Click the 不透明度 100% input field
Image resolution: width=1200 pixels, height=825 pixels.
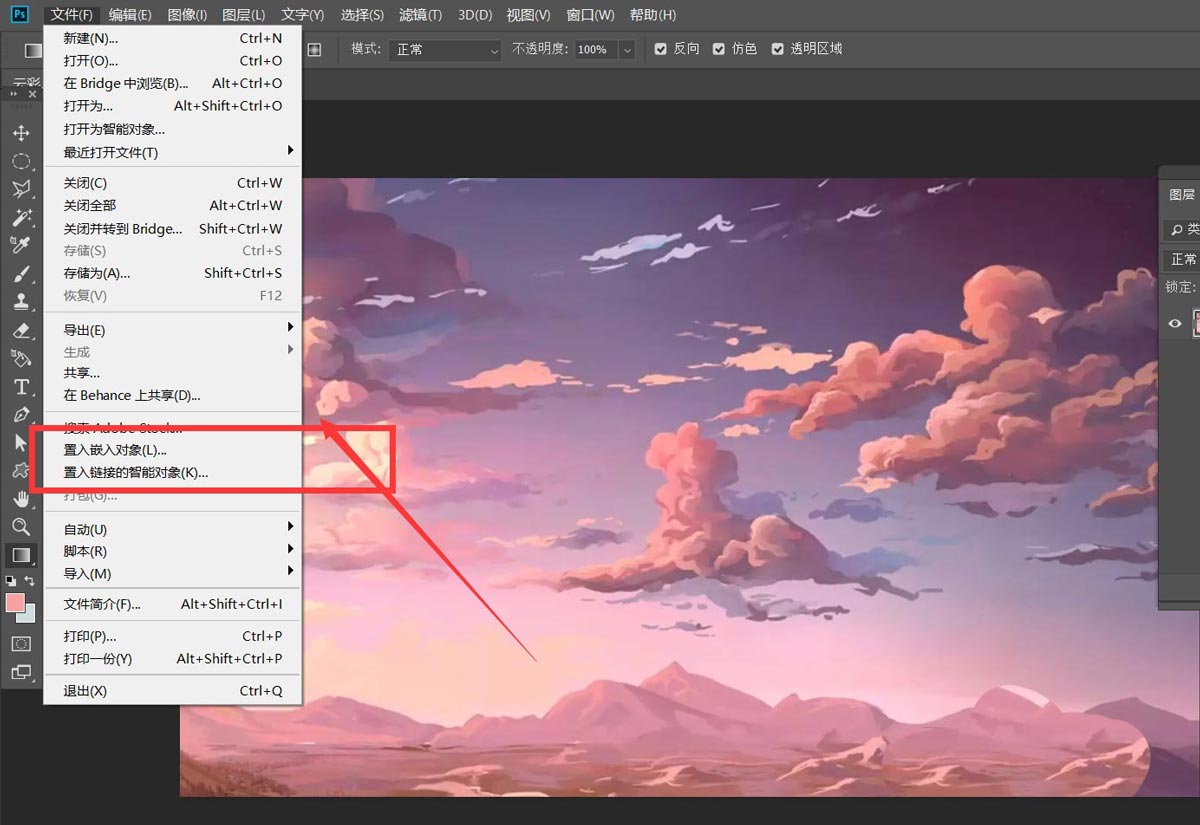596,49
